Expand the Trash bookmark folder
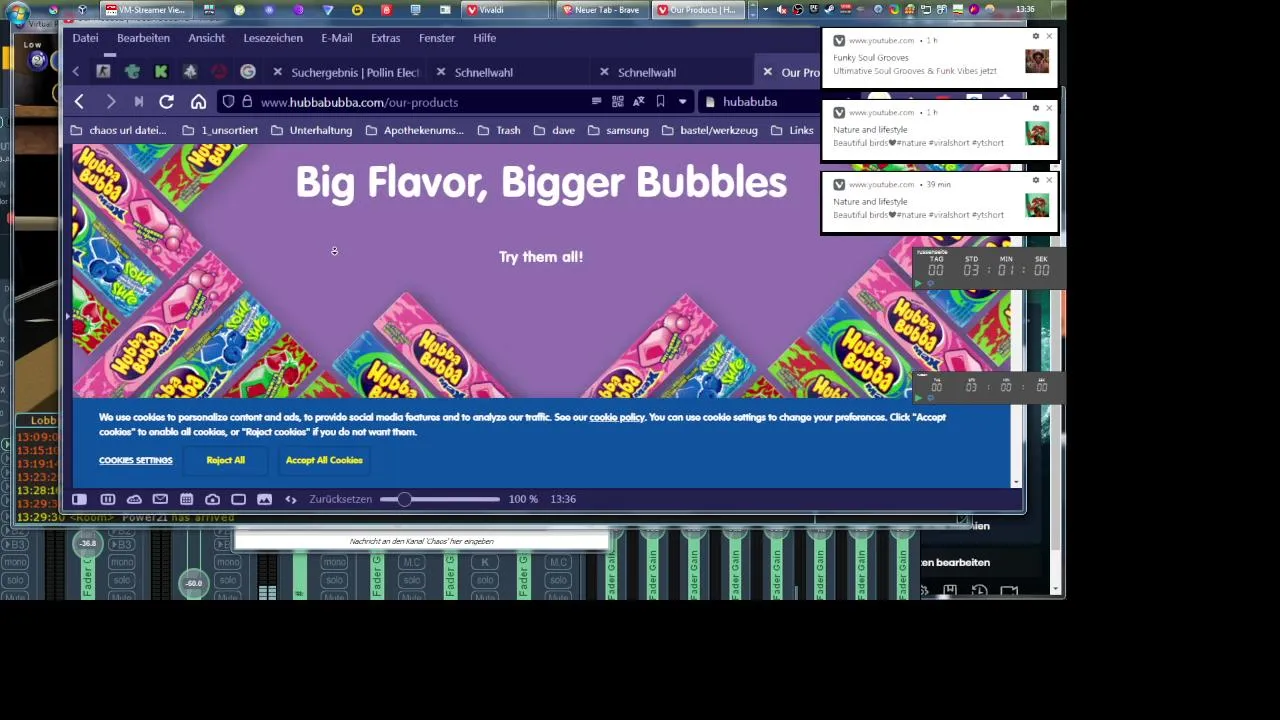The image size is (1280, 720). point(499,130)
